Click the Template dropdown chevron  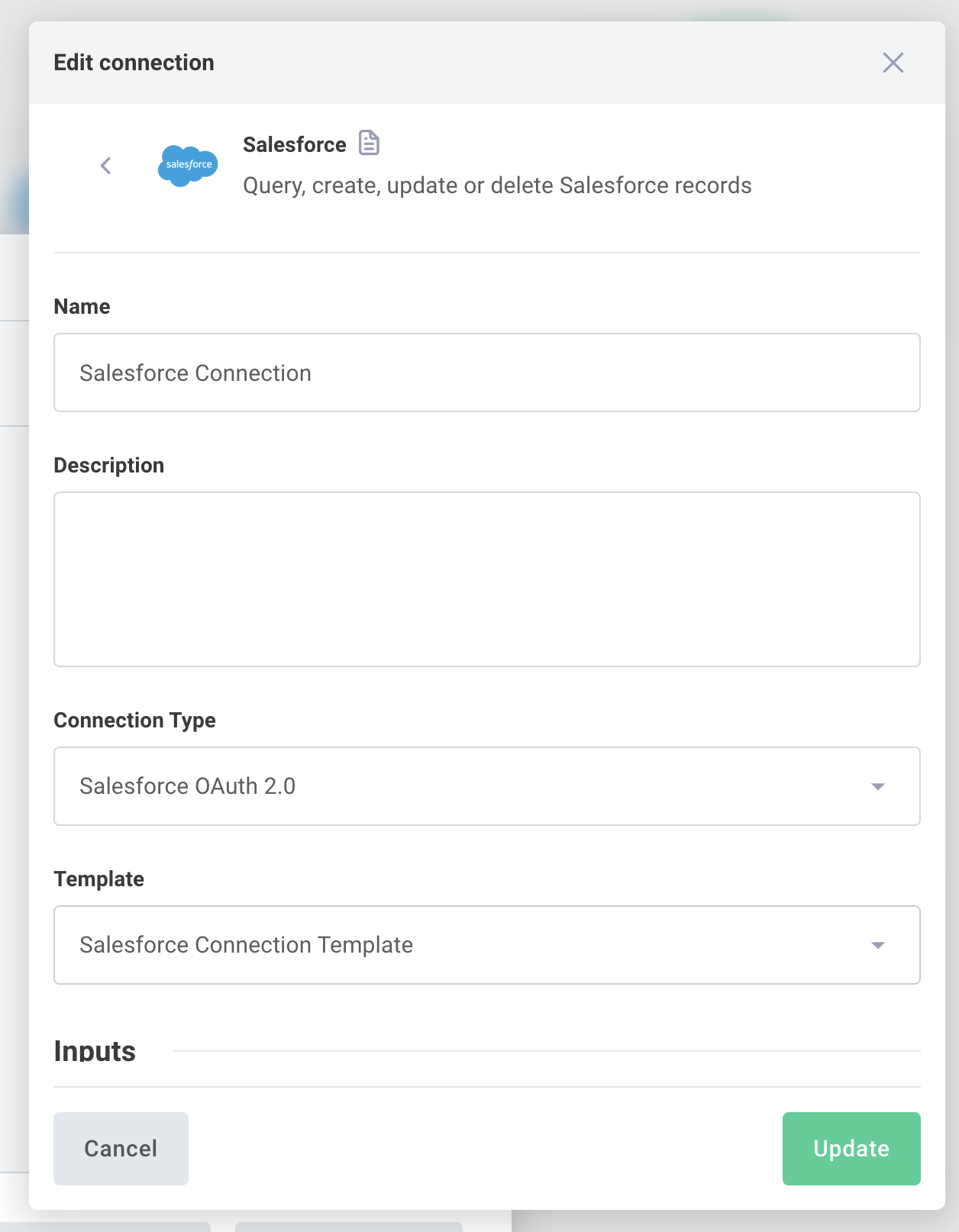point(878,945)
